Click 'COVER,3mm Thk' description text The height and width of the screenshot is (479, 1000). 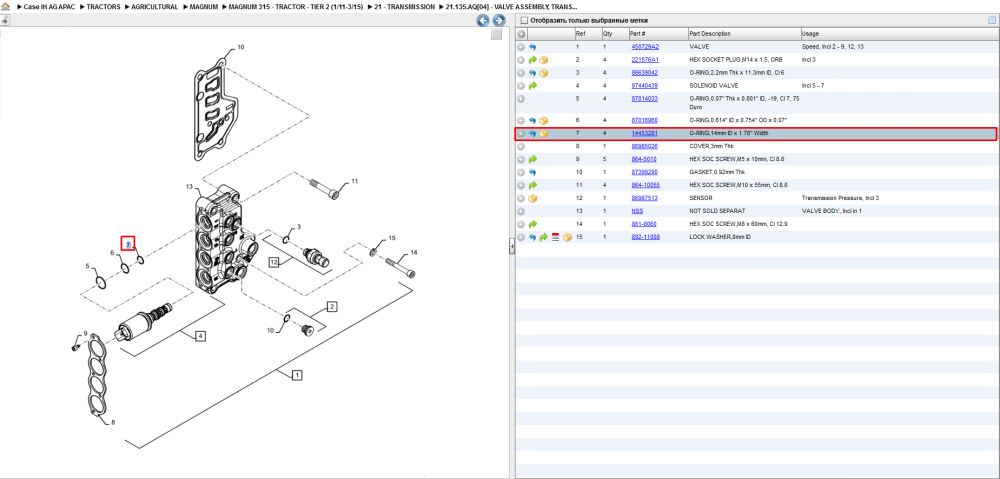(x=710, y=147)
